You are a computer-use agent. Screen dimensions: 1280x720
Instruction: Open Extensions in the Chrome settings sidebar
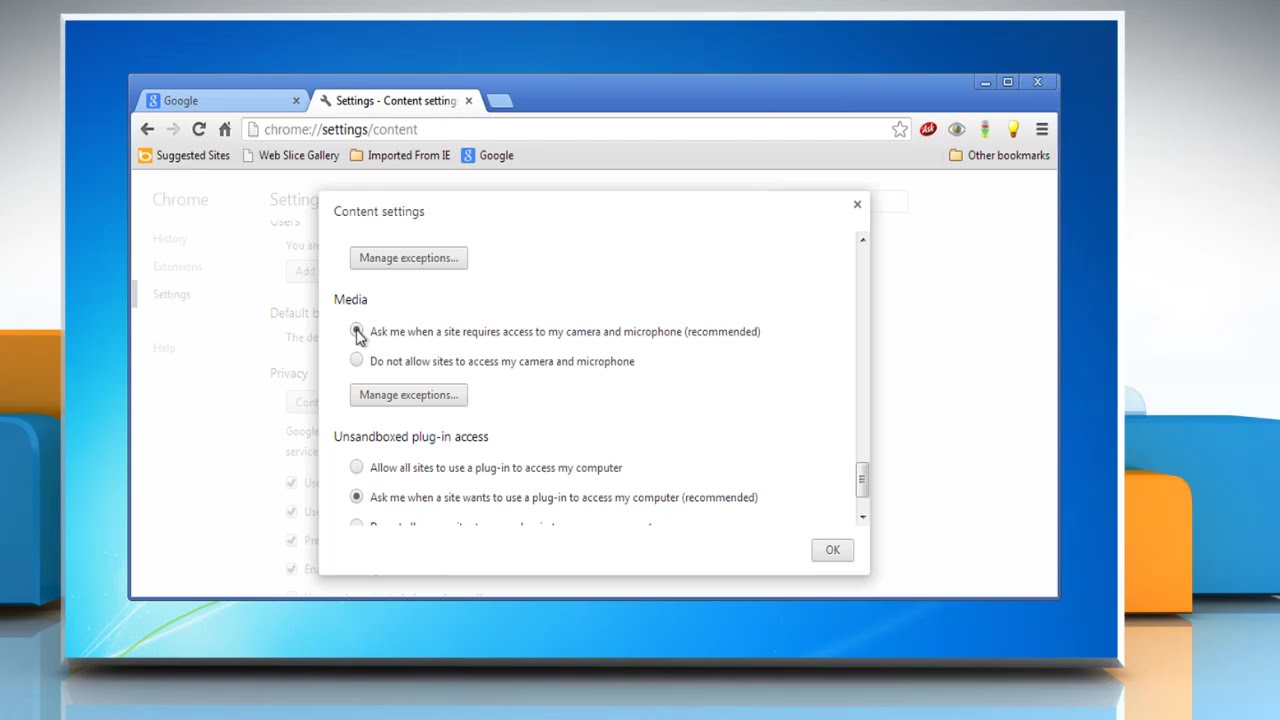[x=177, y=266]
